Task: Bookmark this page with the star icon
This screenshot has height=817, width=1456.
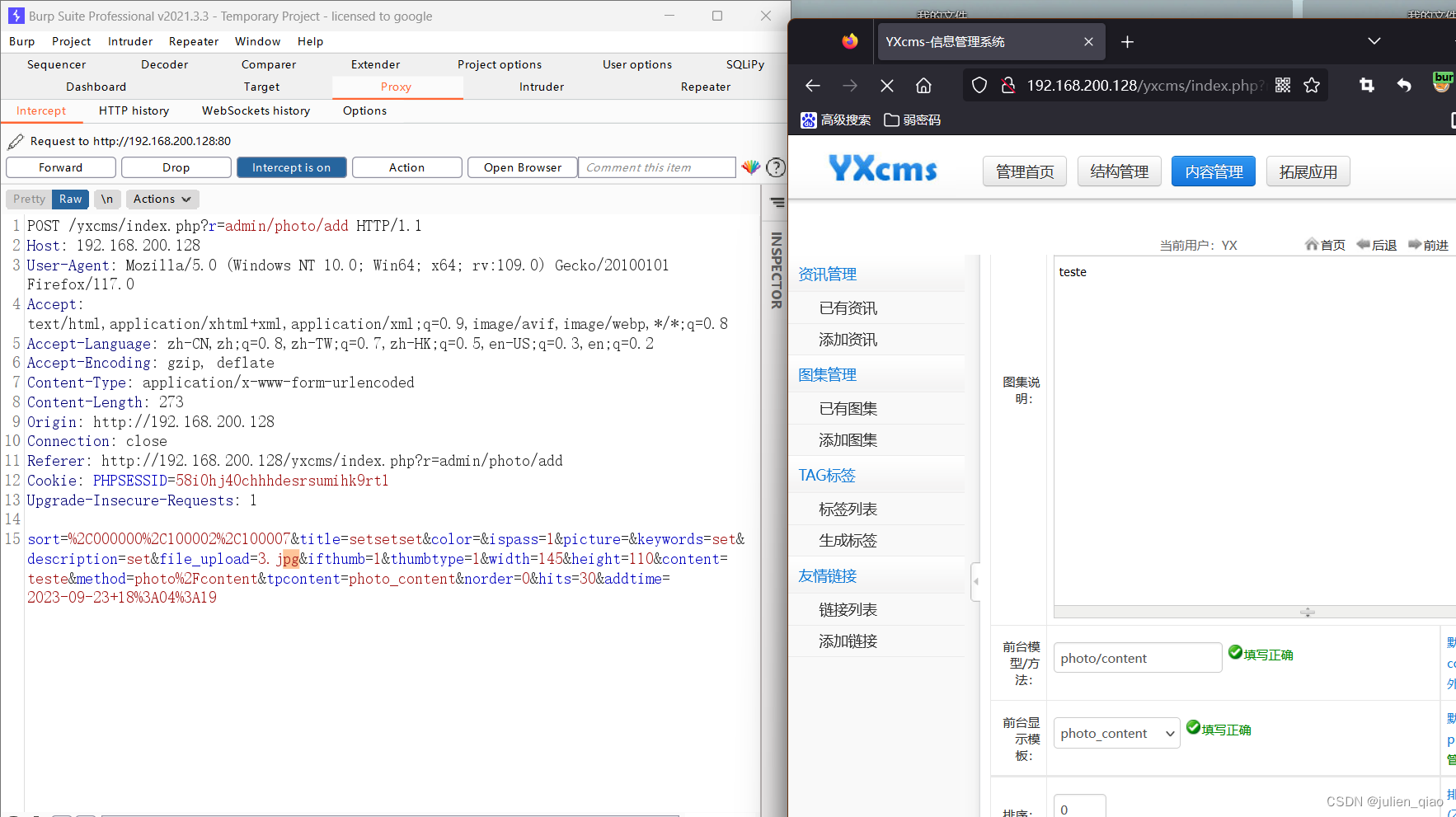Action: pyautogui.click(x=1312, y=86)
